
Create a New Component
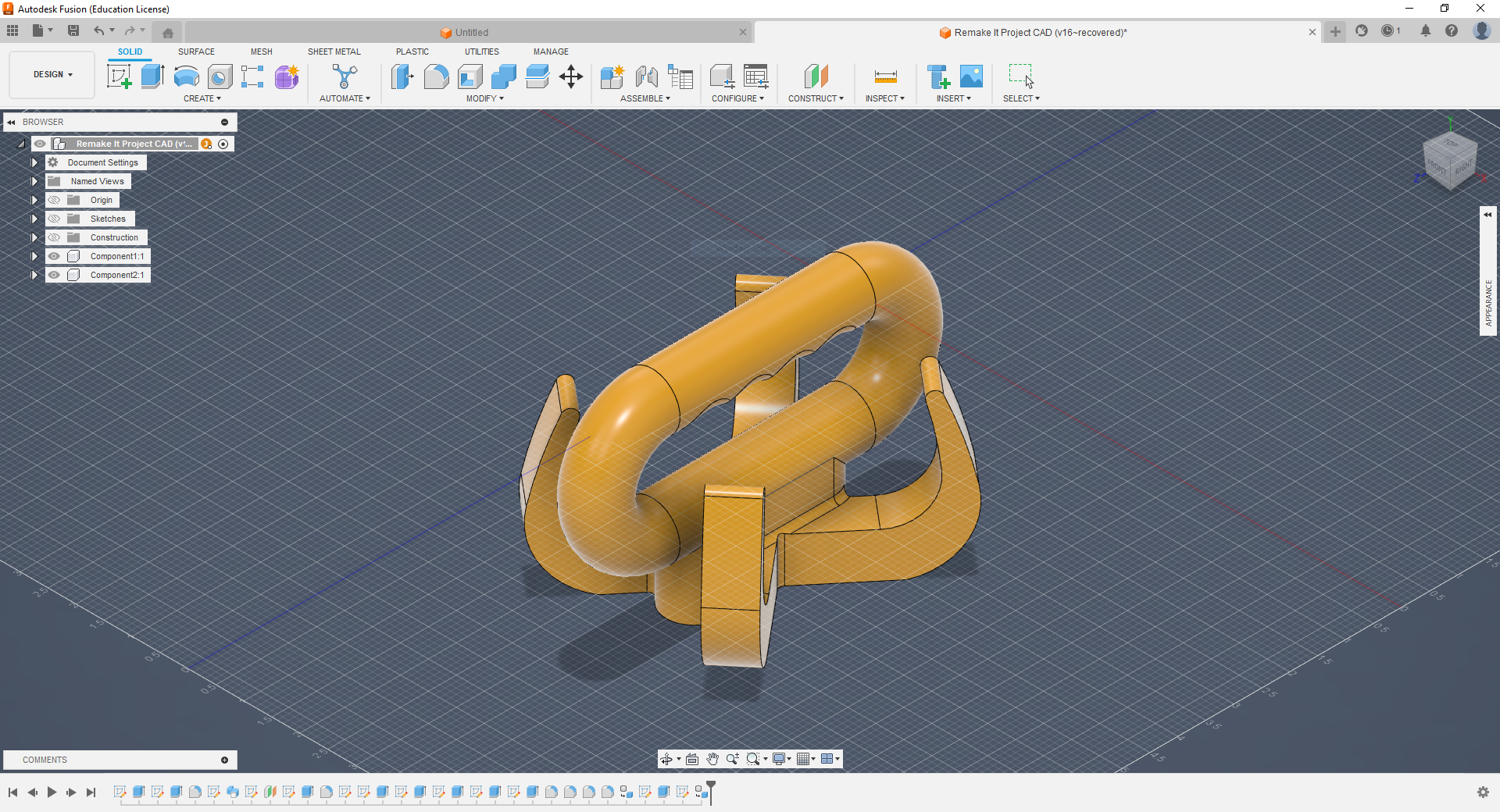tap(612, 77)
